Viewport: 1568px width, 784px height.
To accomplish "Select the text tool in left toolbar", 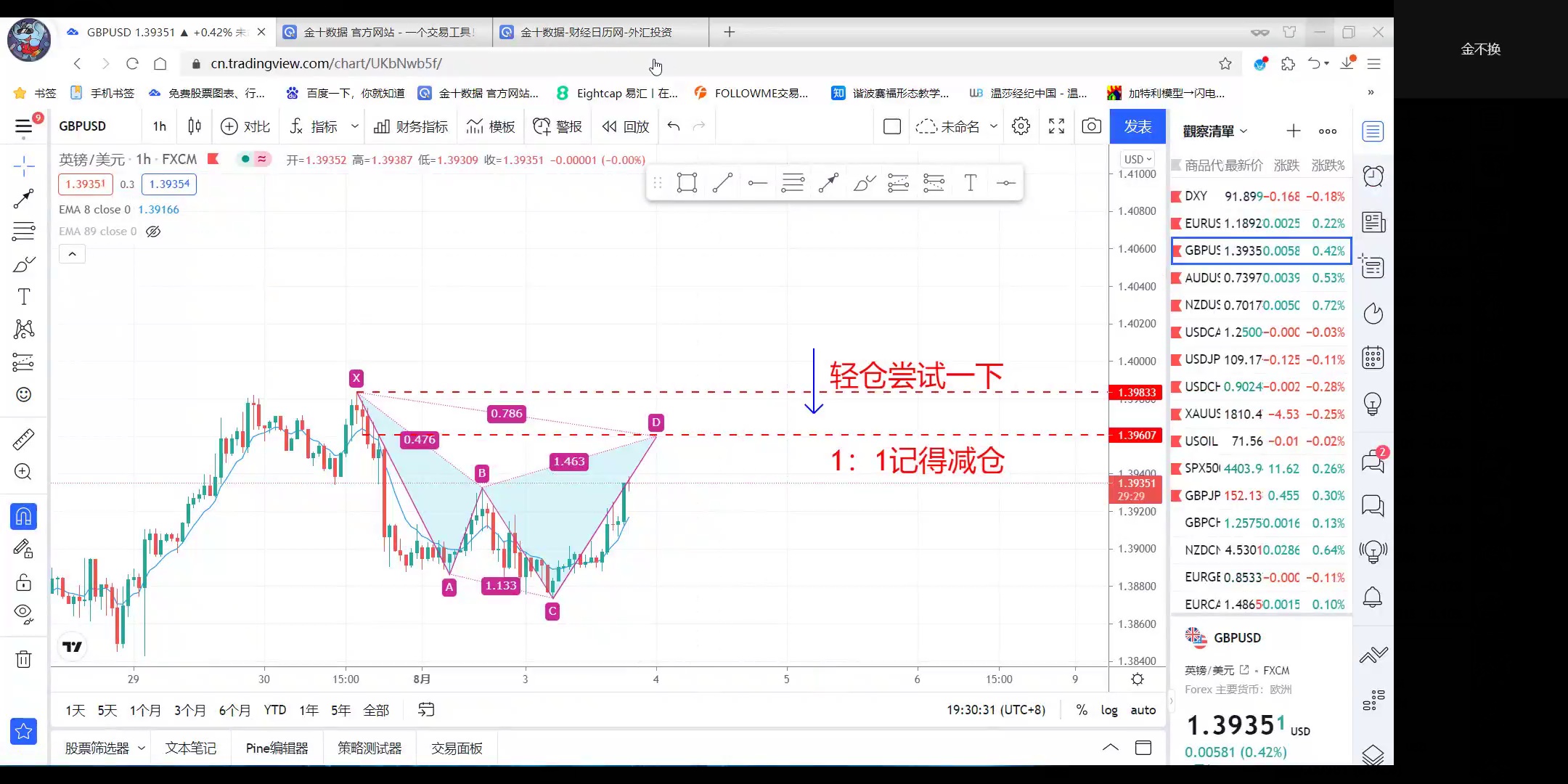I will [23, 297].
